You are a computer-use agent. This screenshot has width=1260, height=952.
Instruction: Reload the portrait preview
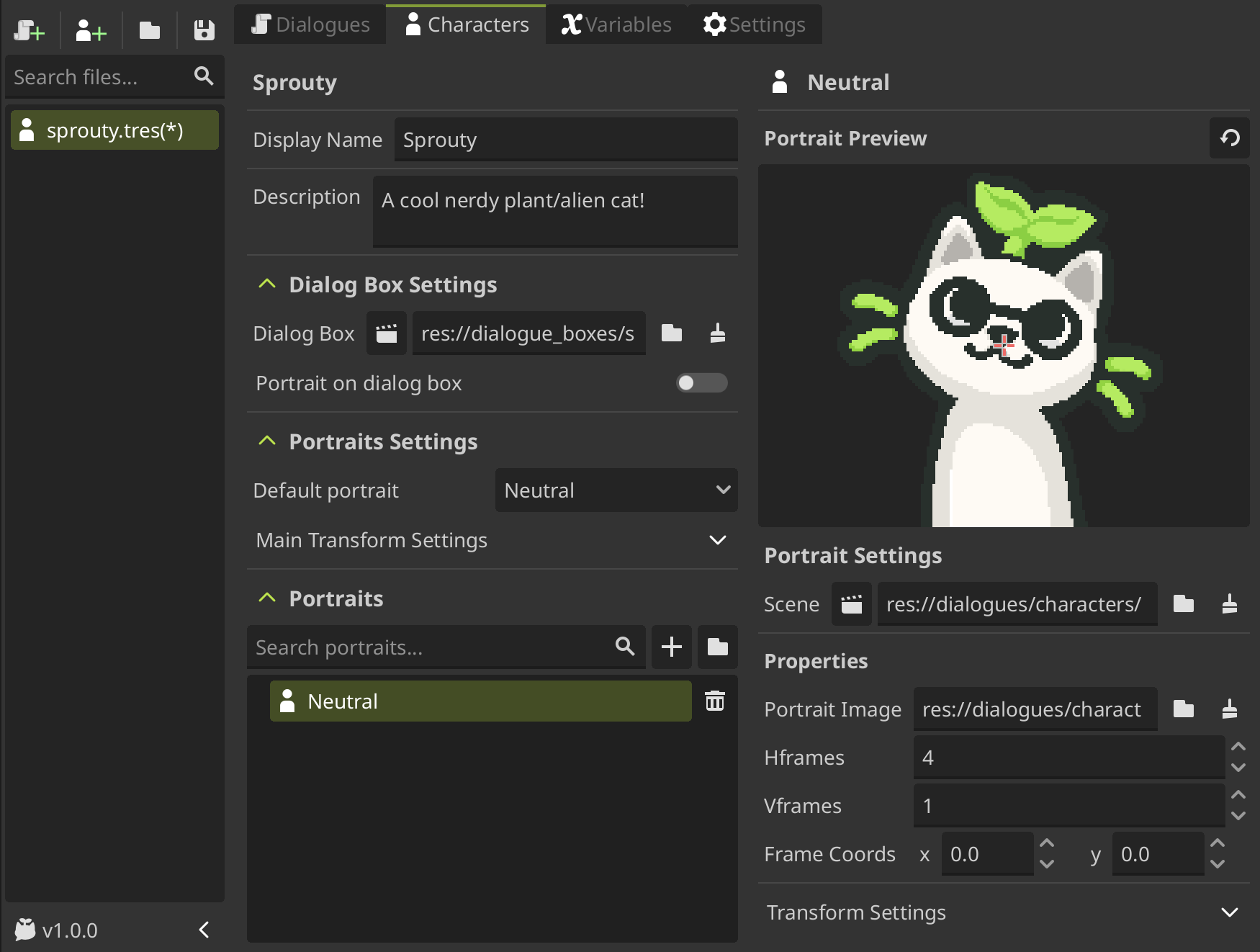[x=1230, y=138]
